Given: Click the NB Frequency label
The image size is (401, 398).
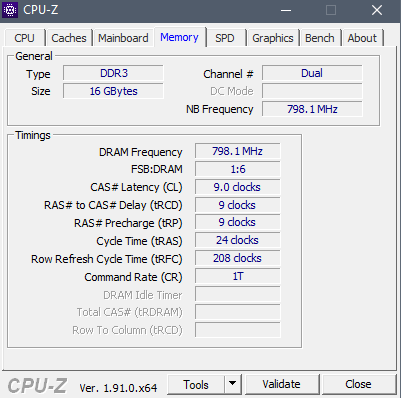Looking at the screenshot, I should coord(220,109).
